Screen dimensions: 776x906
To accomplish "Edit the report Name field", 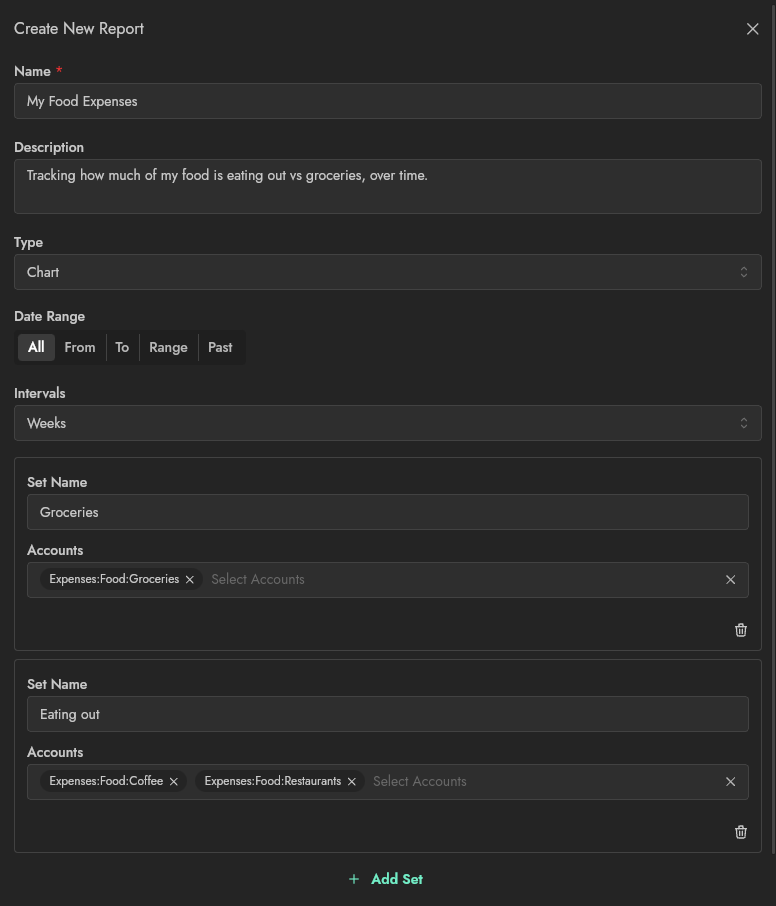I will click(x=388, y=101).
